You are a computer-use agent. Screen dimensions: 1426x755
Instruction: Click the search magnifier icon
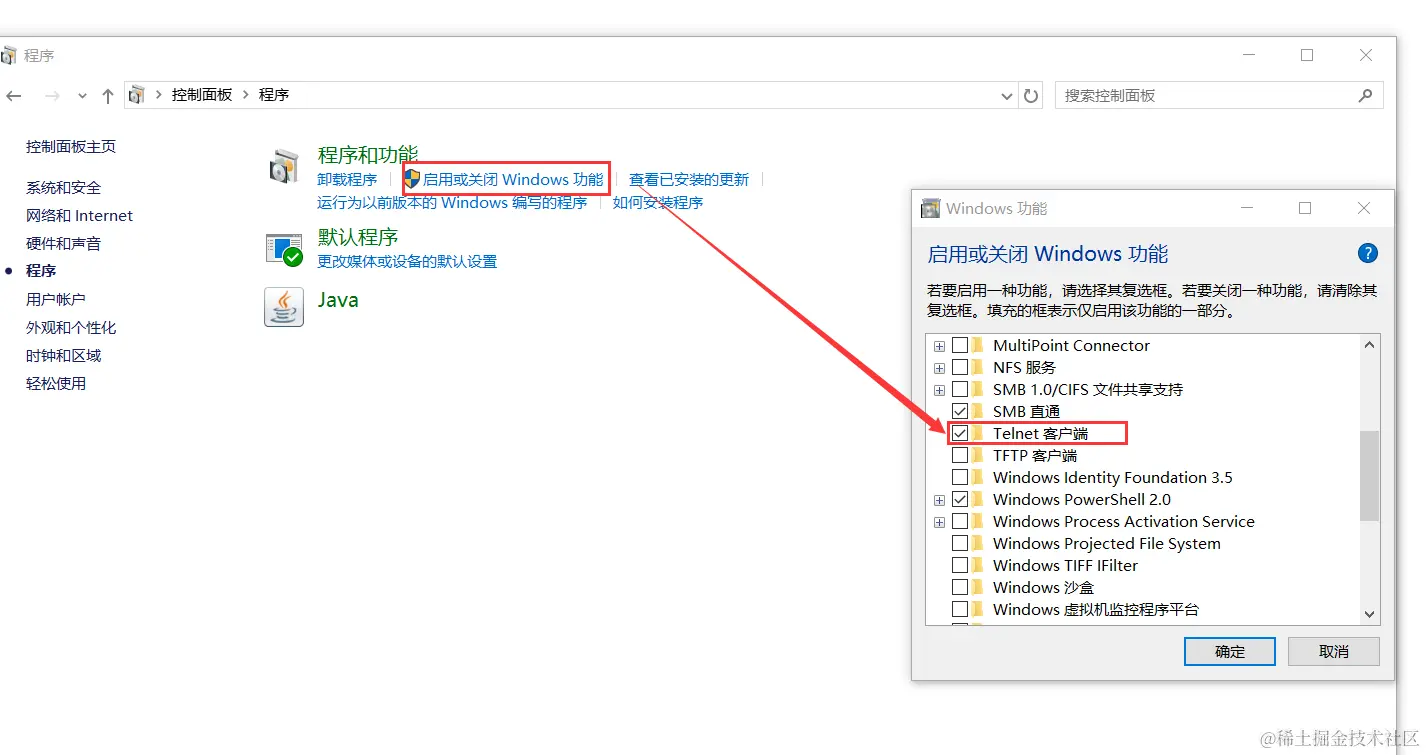1366,96
